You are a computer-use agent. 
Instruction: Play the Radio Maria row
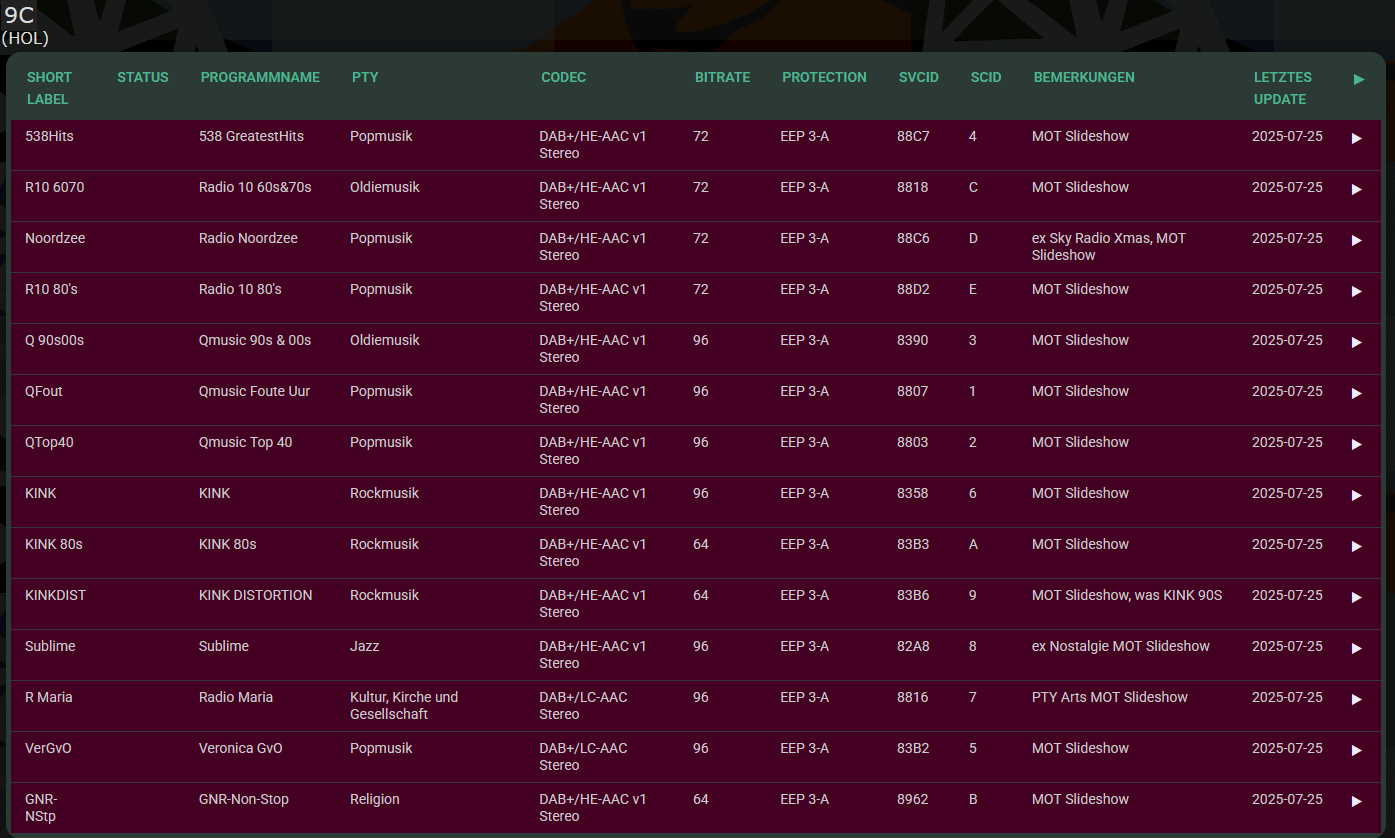pos(1356,699)
